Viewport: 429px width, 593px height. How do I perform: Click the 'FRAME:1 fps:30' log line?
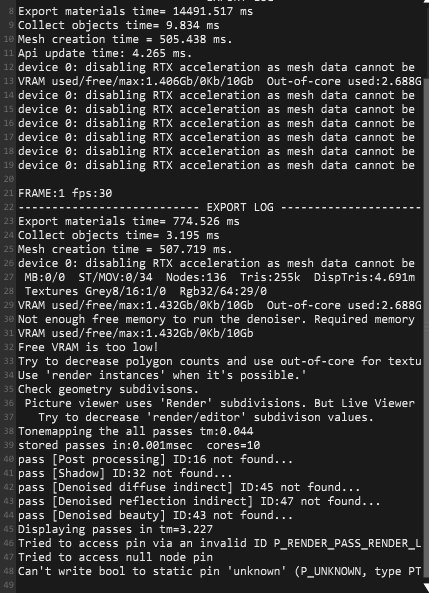[x=65, y=193]
